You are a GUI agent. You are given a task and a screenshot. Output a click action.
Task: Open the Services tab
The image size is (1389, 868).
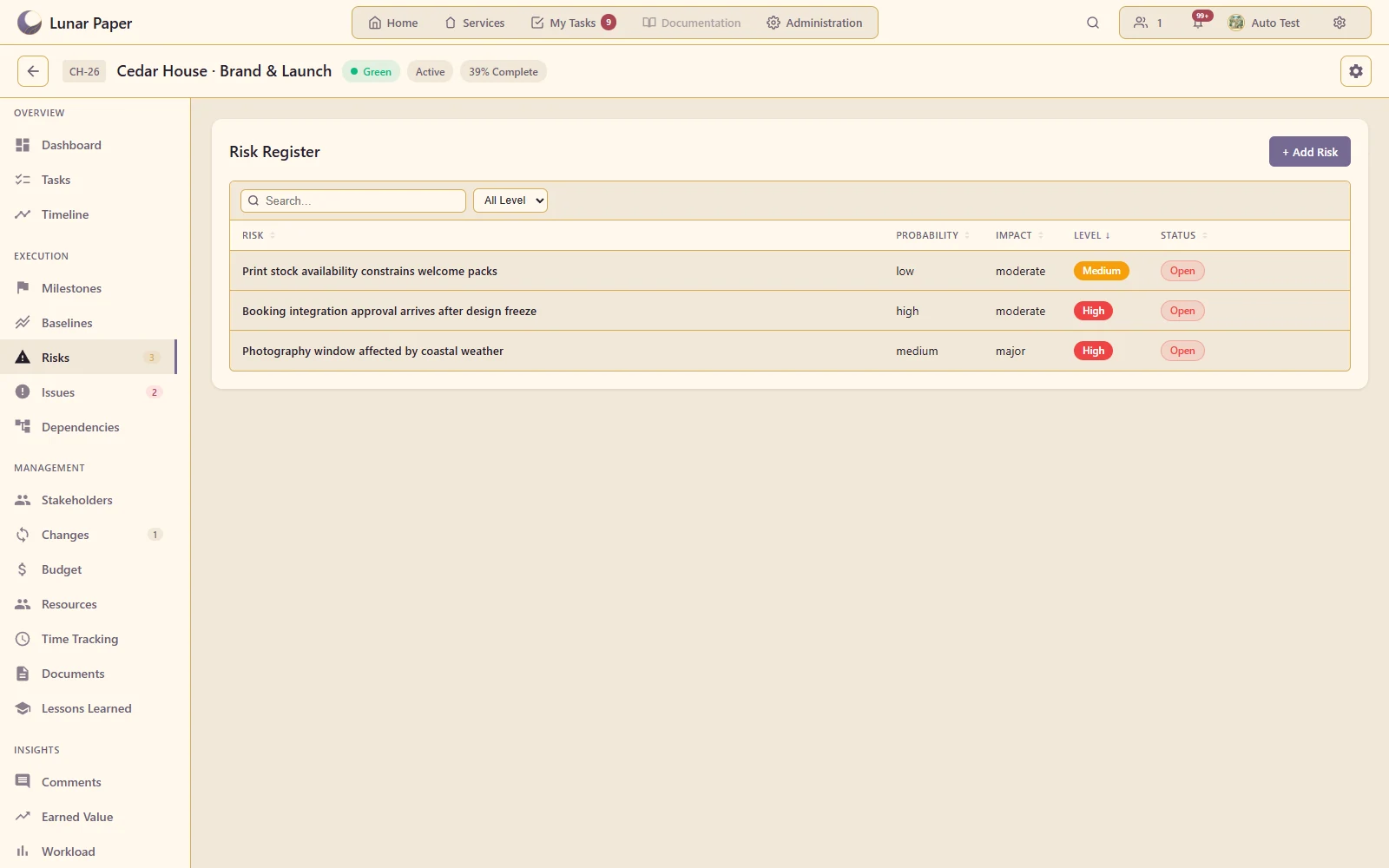coord(475,23)
